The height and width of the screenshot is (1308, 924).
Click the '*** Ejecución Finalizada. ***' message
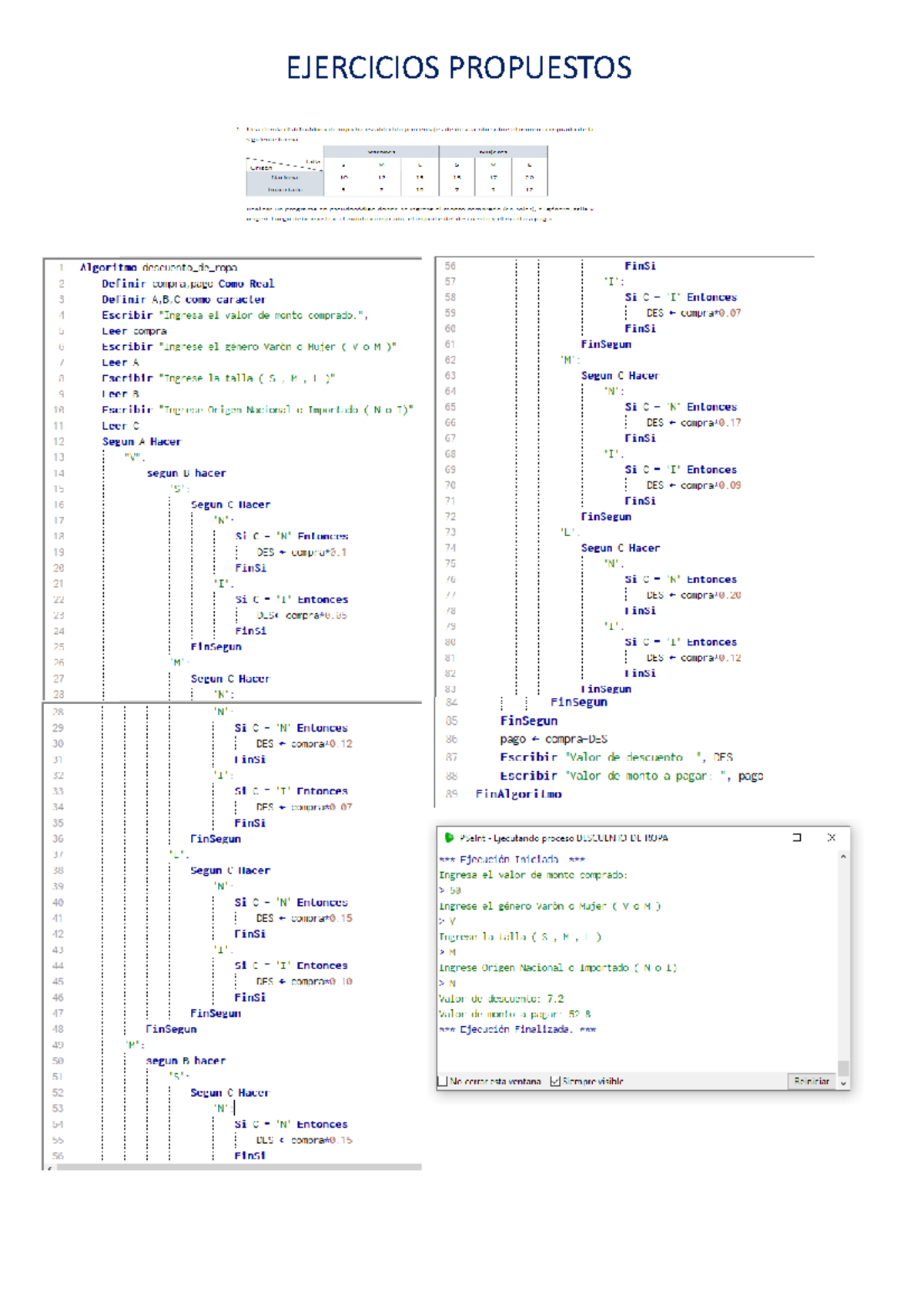(x=517, y=1029)
